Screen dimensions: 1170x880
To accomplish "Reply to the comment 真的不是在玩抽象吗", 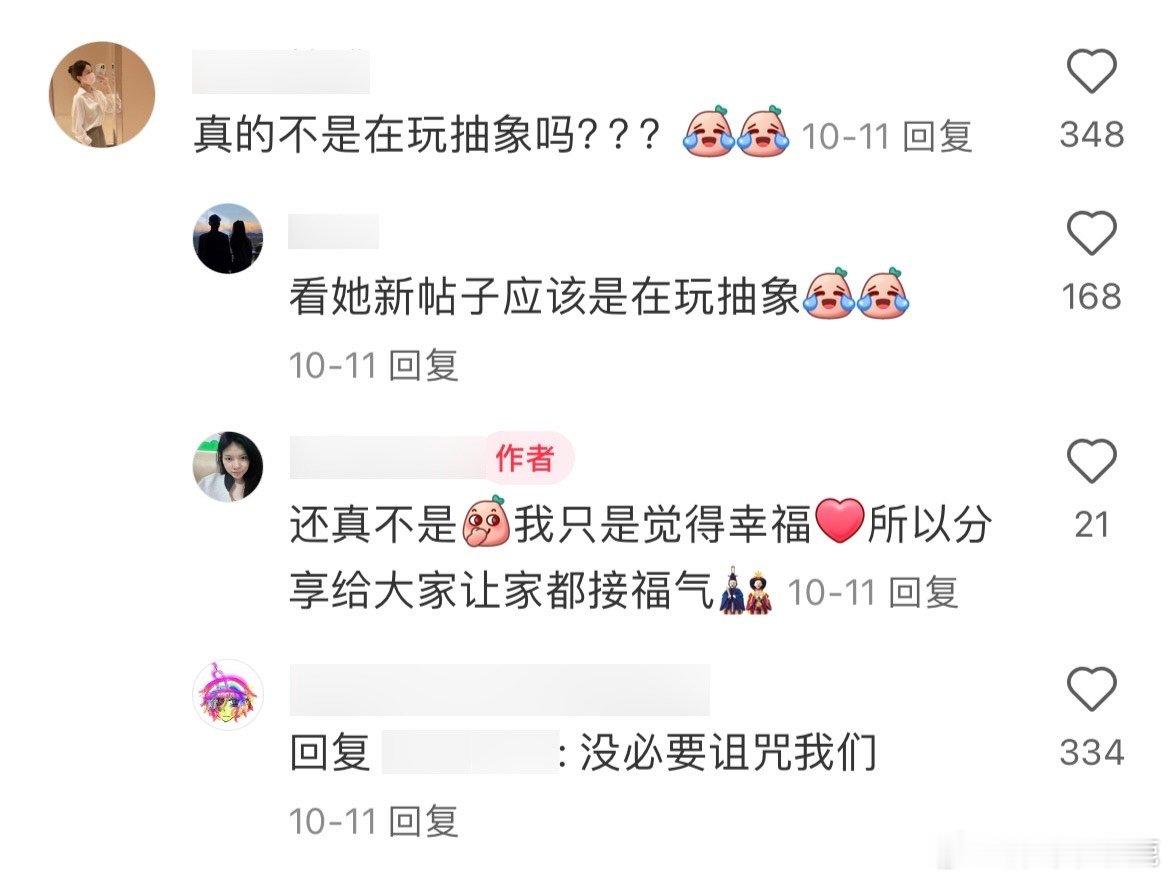I will tap(937, 137).
